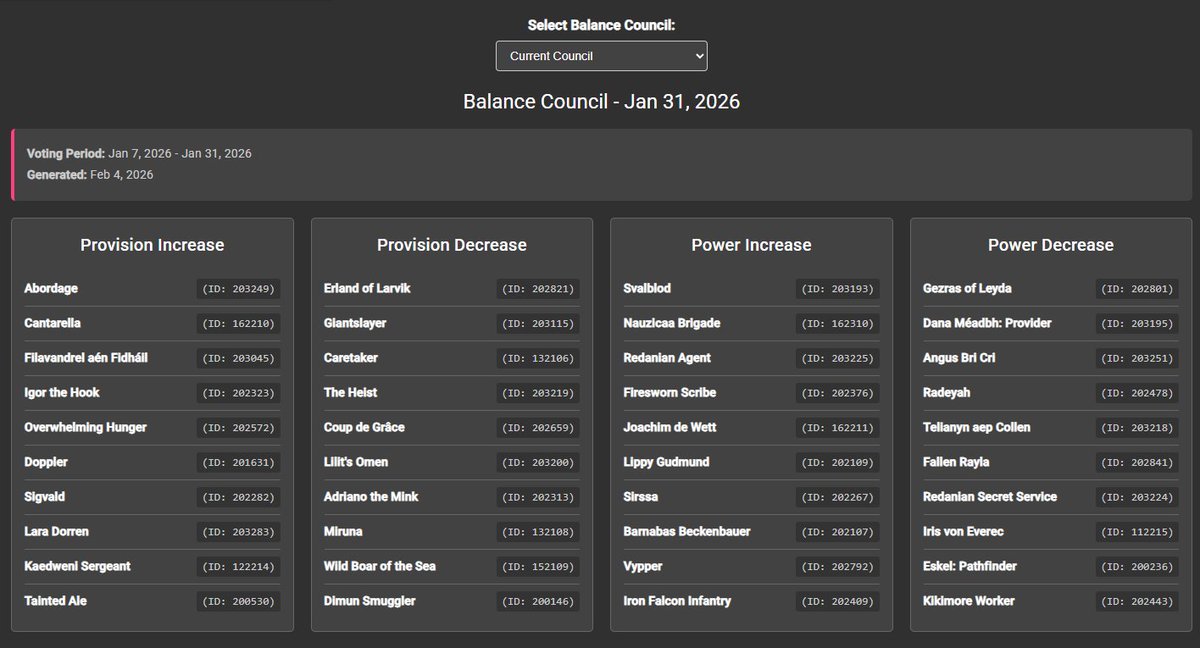Click the Voting Period info box
1200x648 pixels.
pyautogui.click(x=600, y=163)
